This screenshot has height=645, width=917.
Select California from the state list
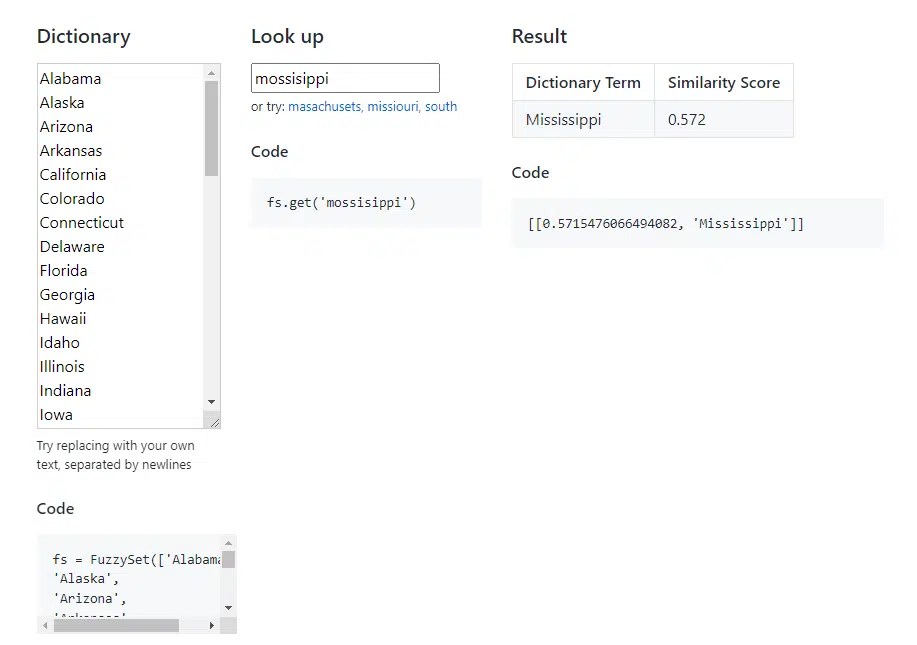[x=73, y=174]
